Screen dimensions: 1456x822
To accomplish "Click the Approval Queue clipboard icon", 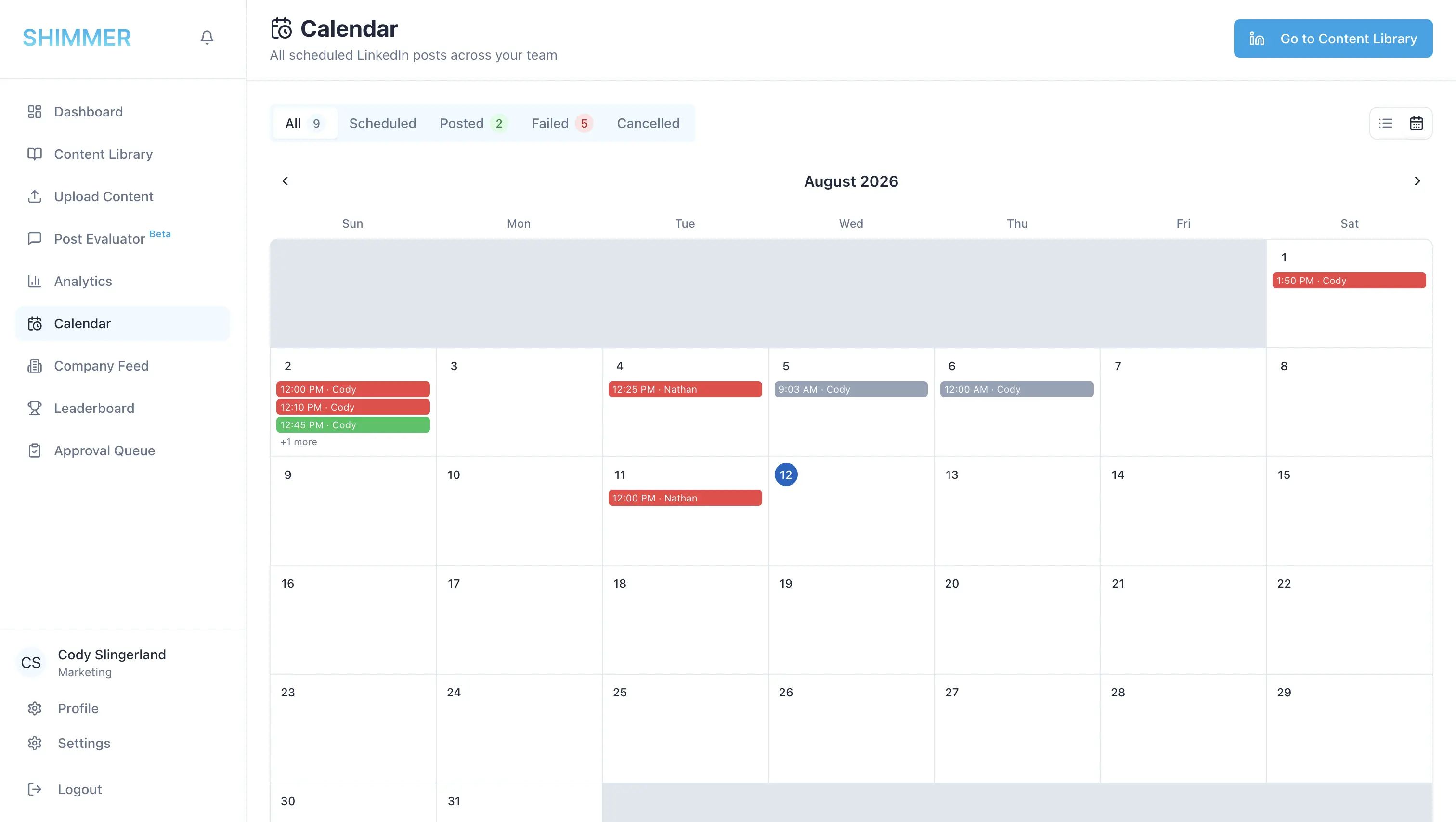I will pyautogui.click(x=35, y=451).
